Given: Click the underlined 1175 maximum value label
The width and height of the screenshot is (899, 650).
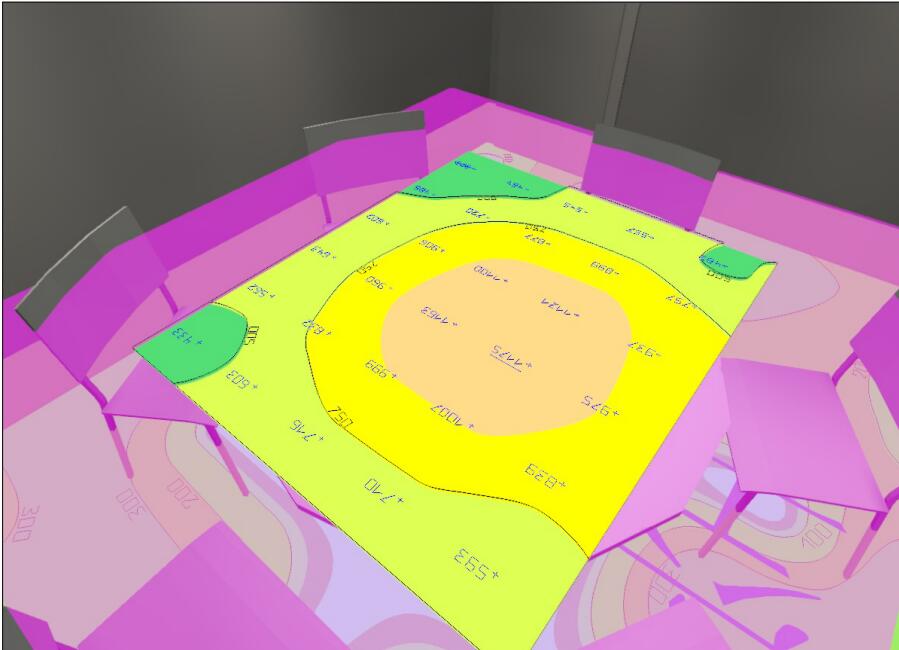Looking at the screenshot, I should [x=510, y=356].
